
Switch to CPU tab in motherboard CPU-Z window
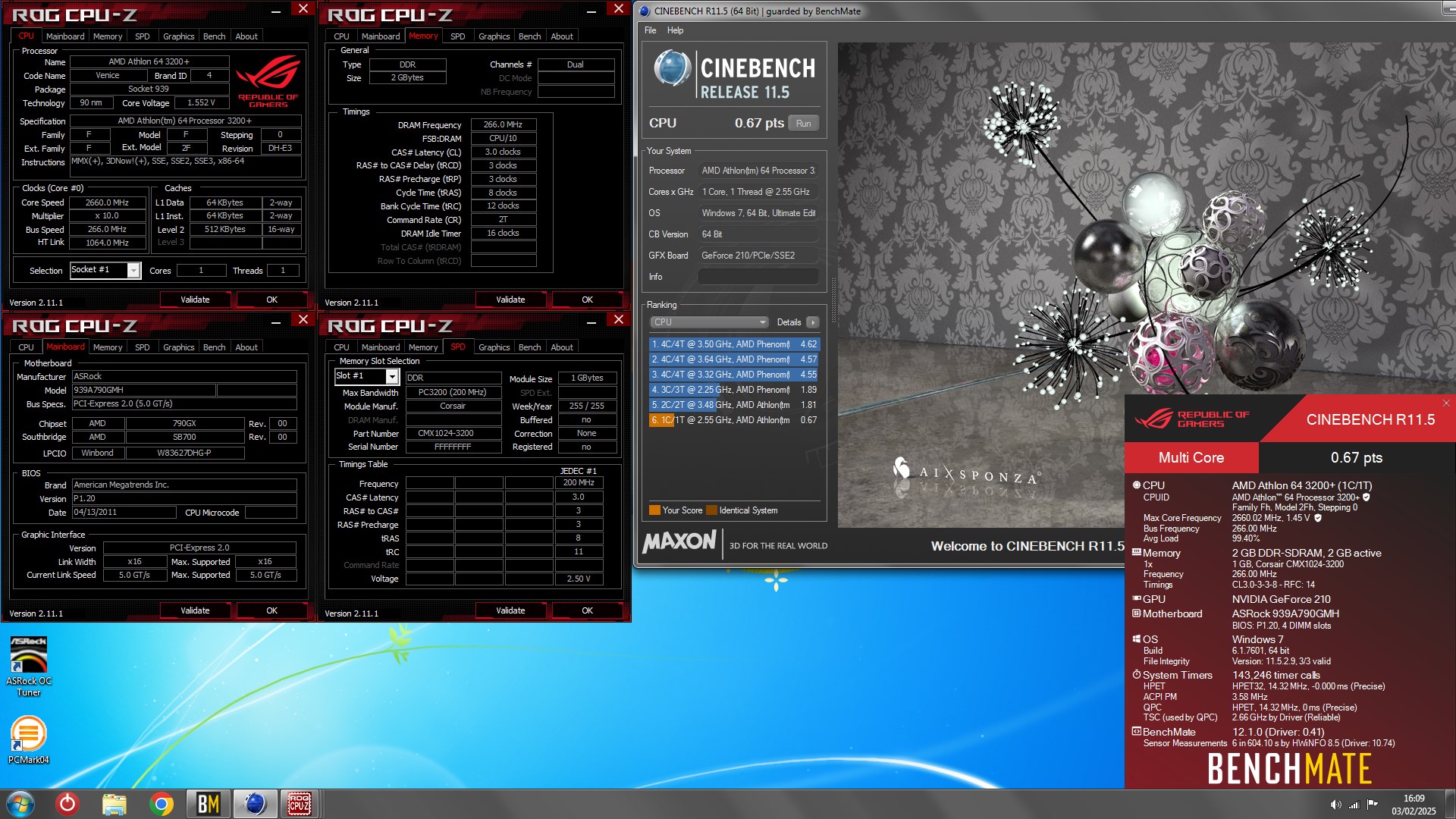27,347
